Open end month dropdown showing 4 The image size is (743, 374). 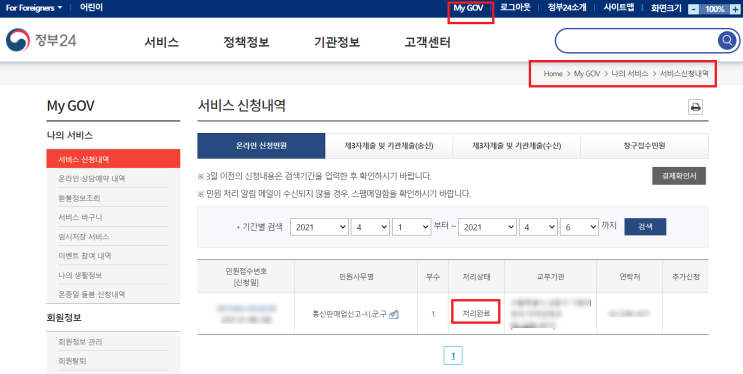coord(538,227)
